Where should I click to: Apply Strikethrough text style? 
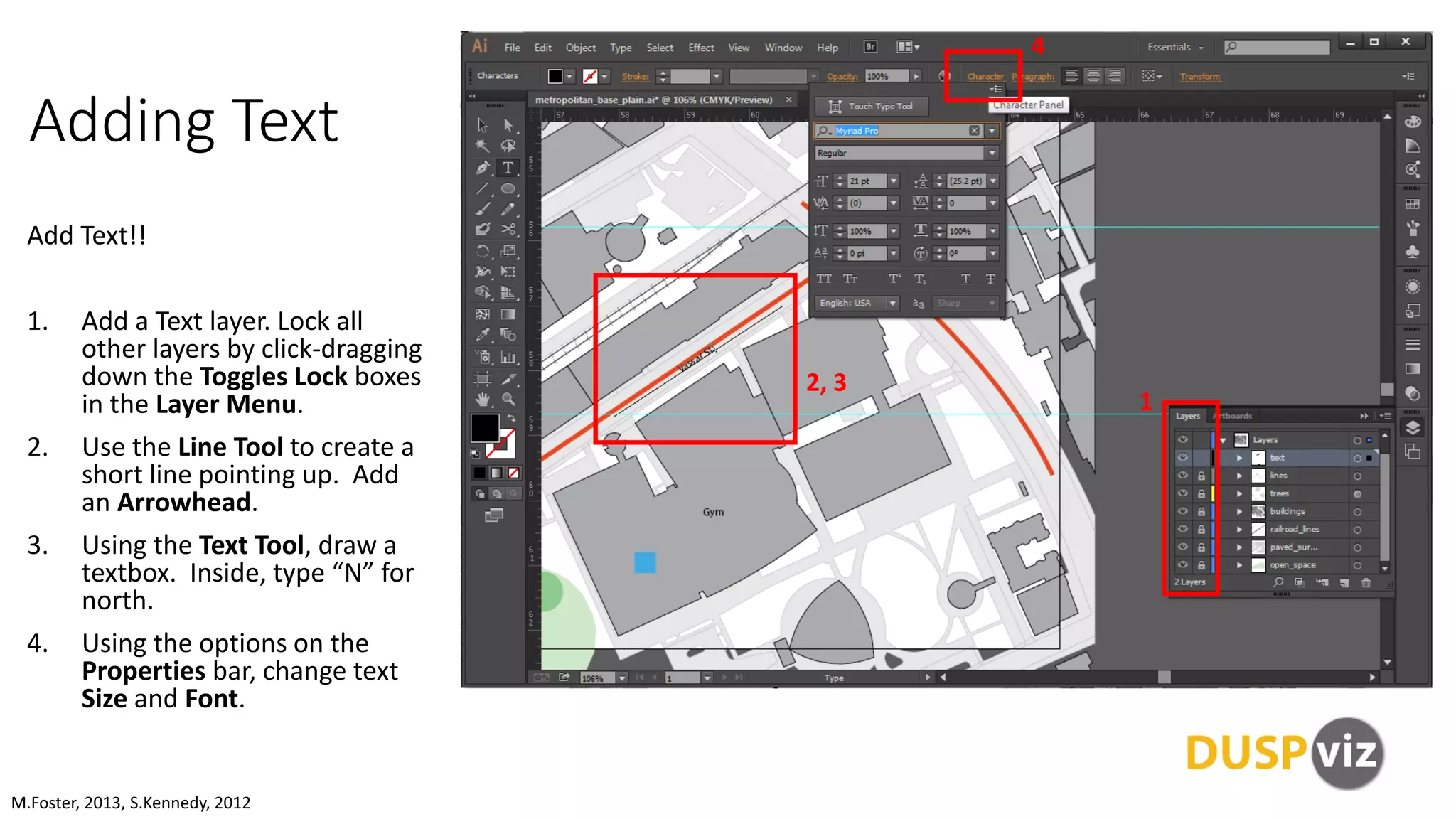(990, 279)
